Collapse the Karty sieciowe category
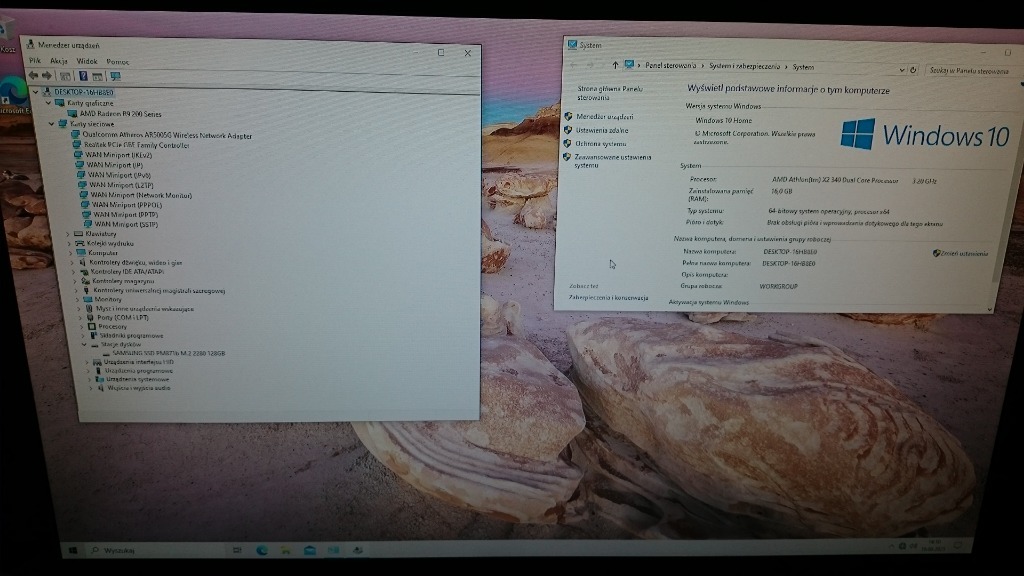 [52, 123]
